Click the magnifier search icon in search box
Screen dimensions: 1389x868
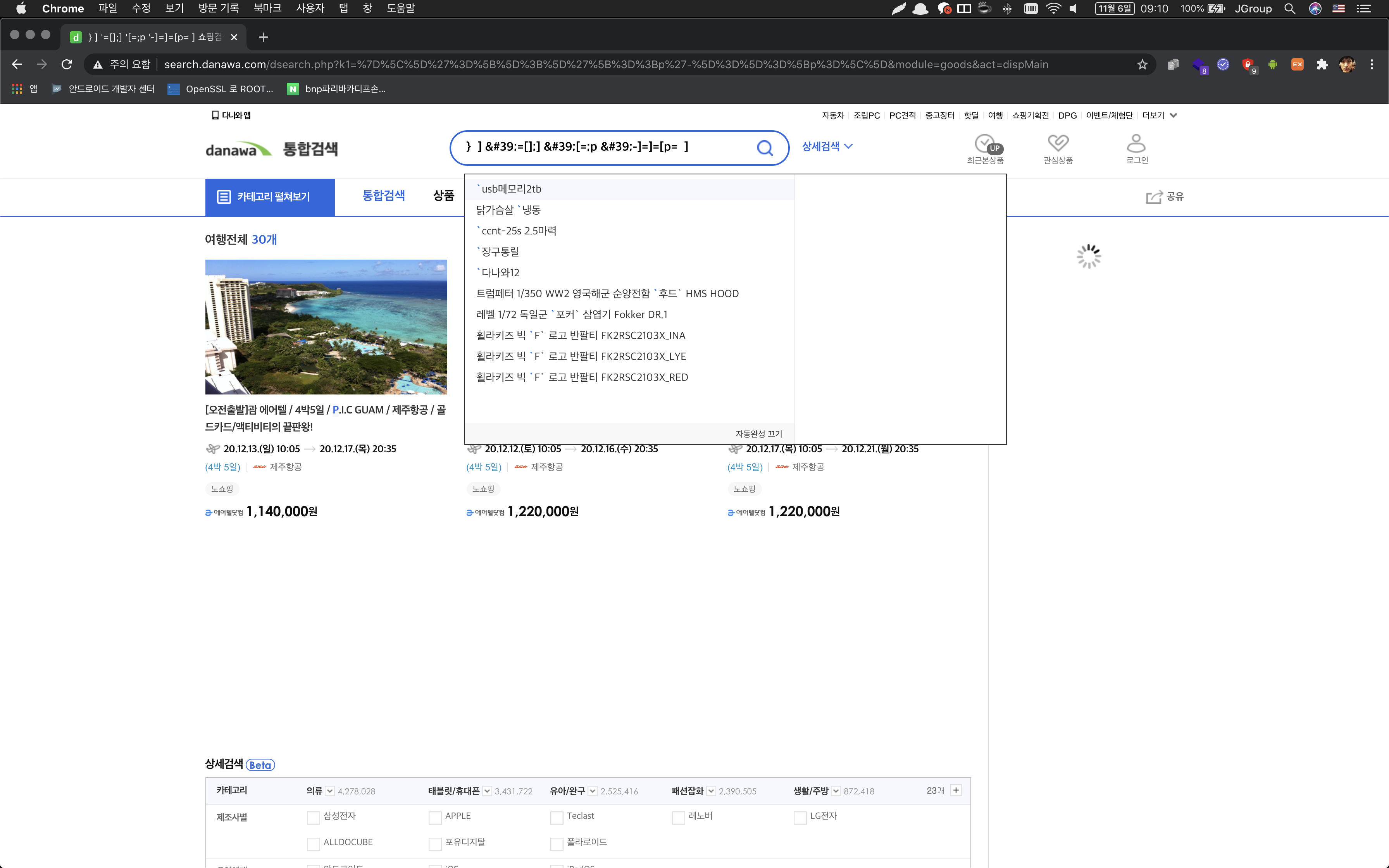765,148
